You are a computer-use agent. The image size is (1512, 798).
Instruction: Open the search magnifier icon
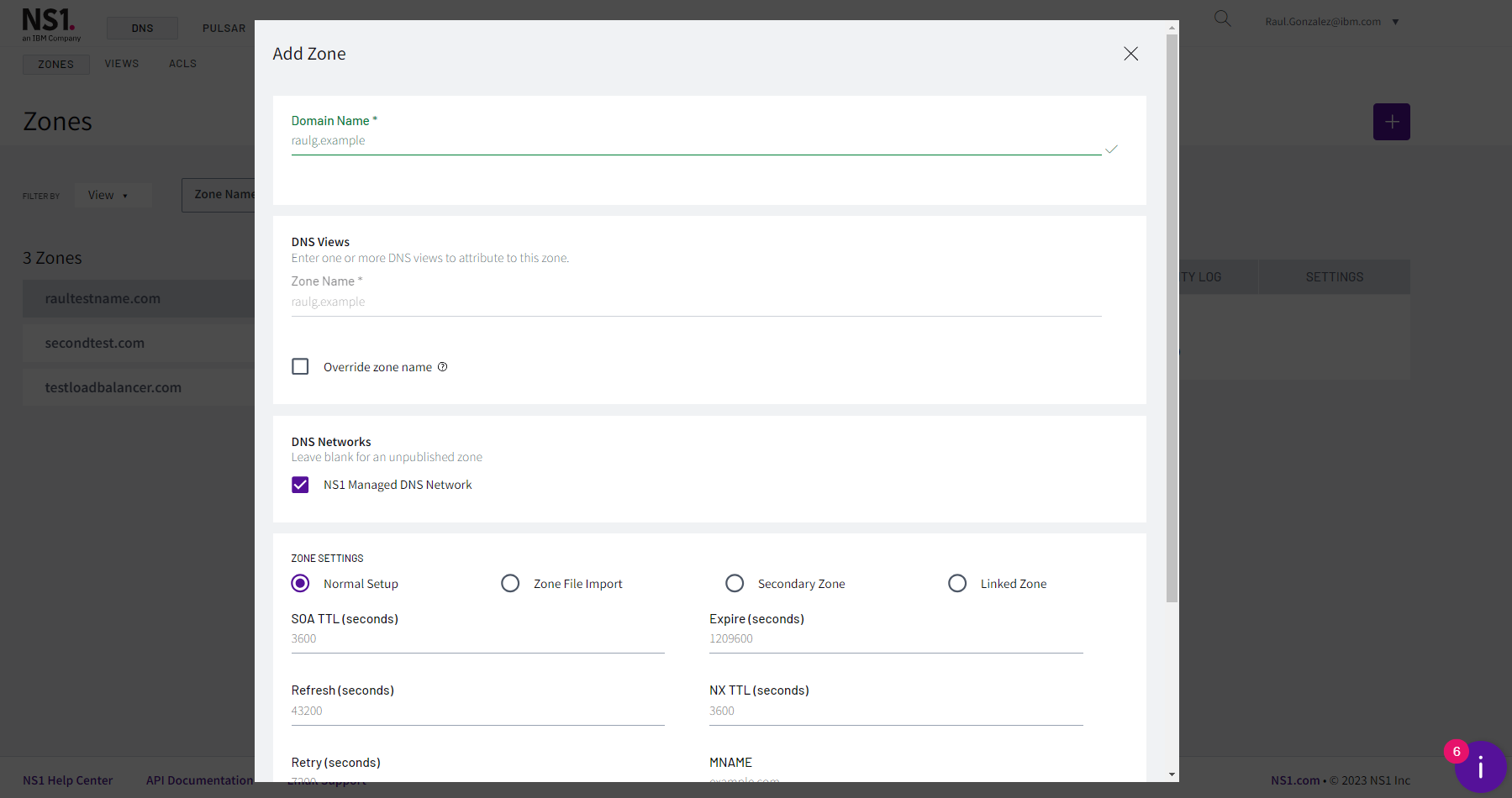pos(1222,18)
